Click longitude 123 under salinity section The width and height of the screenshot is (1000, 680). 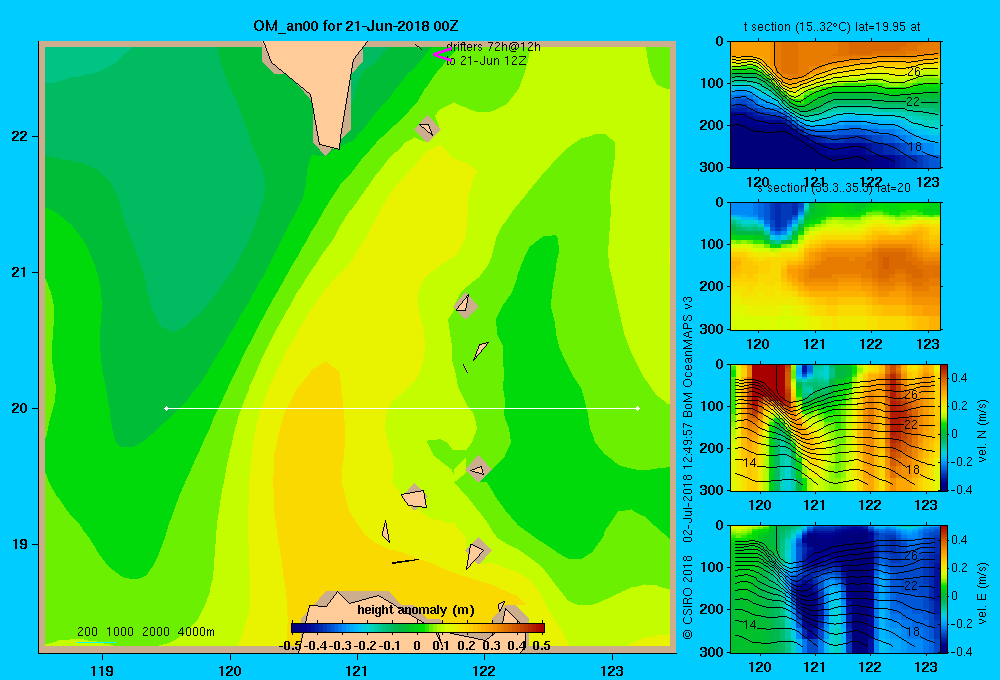click(927, 344)
